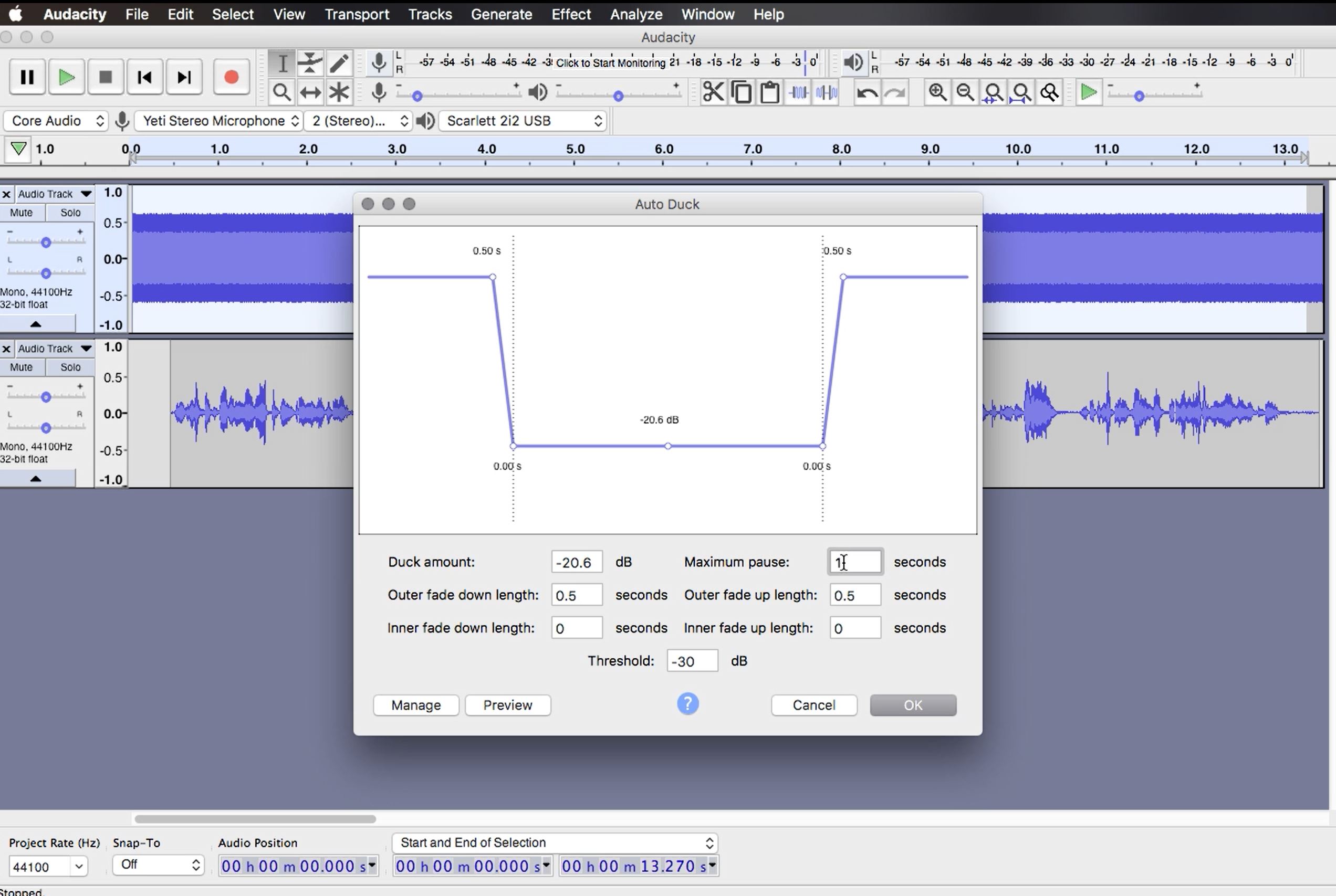1336x896 pixels.
Task: Solo the second audio track
Action: 70,367
